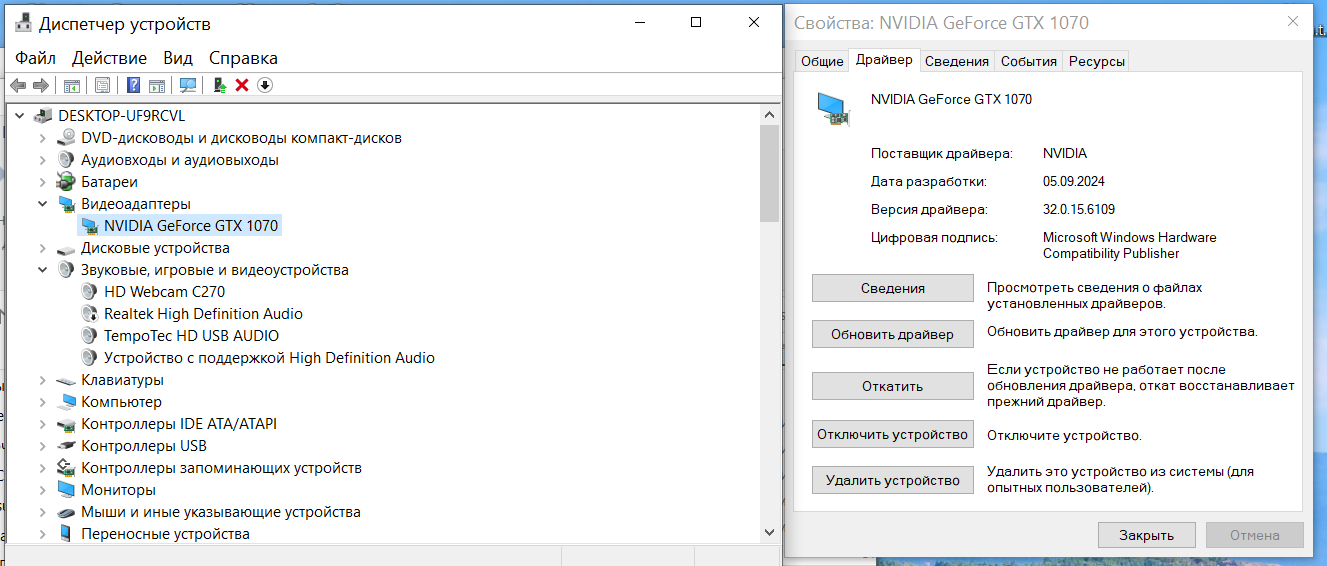Switch to the Общие tab
The width and height of the screenshot is (1327, 566).
822,61
